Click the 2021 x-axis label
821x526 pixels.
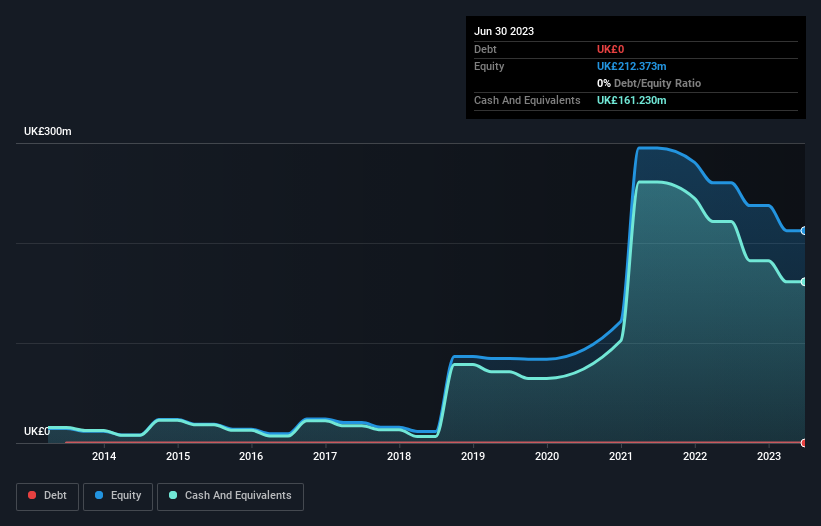click(621, 456)
